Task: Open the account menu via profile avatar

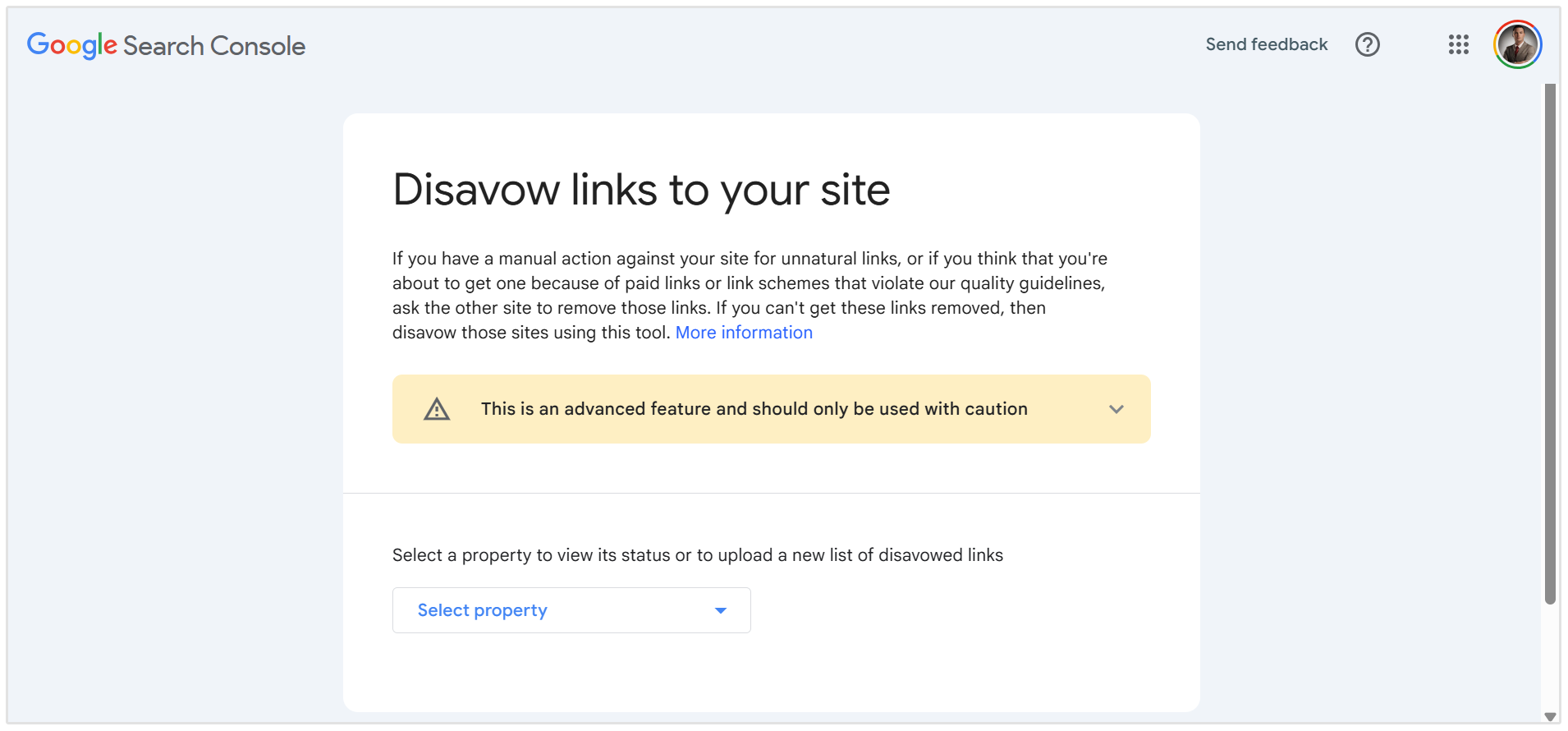Action: (1517, 44)
